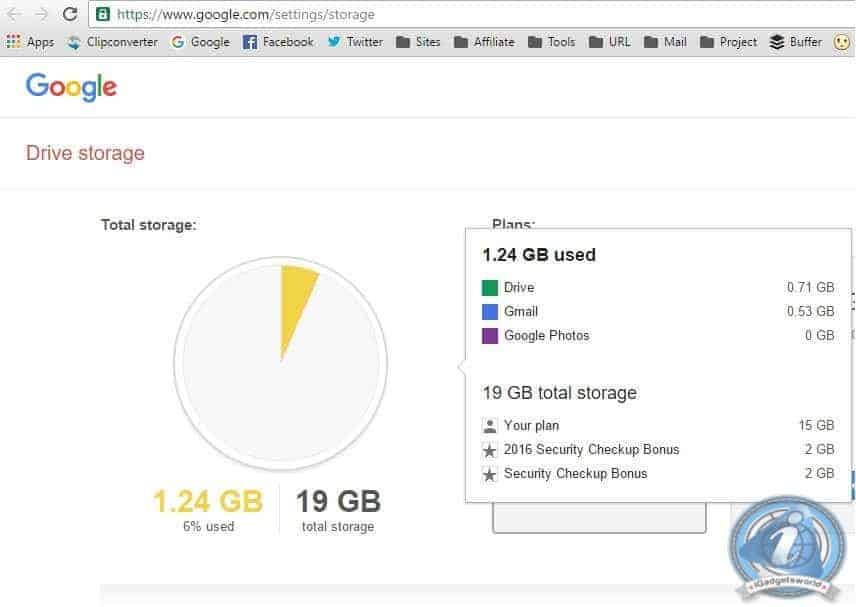Open the Mail bookmark folder
This screenshot has width=856, height=607.
[x=666, y=42]
